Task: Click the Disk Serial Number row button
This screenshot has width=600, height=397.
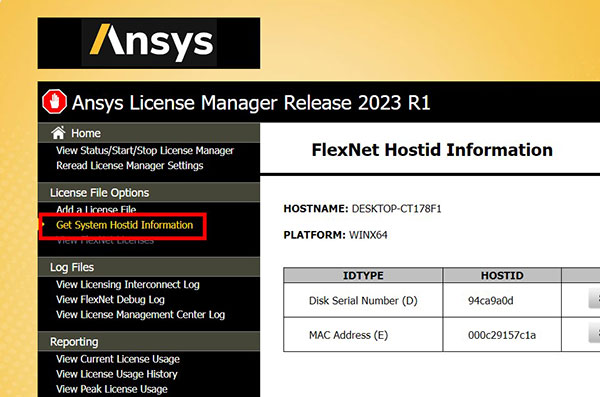Action: click(594, 299)
